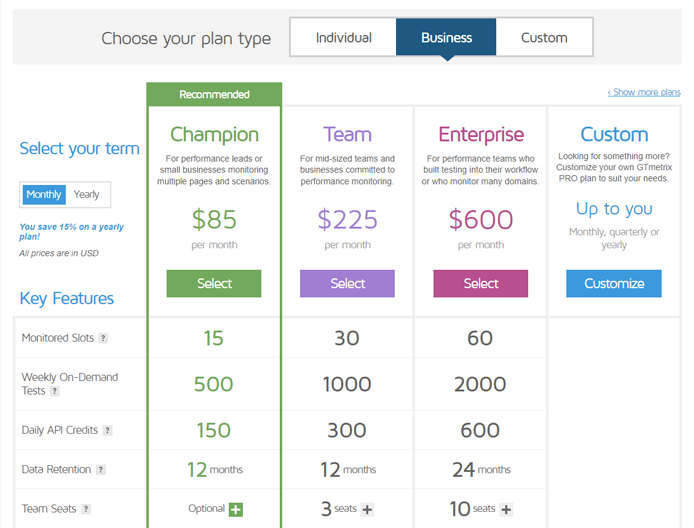Open Team Seats help question icon

(86, 509)
